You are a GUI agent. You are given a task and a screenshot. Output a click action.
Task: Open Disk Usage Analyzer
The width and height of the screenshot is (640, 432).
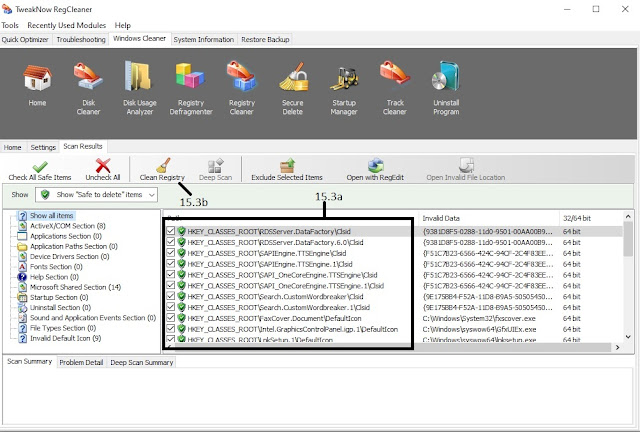coord(140,88)
